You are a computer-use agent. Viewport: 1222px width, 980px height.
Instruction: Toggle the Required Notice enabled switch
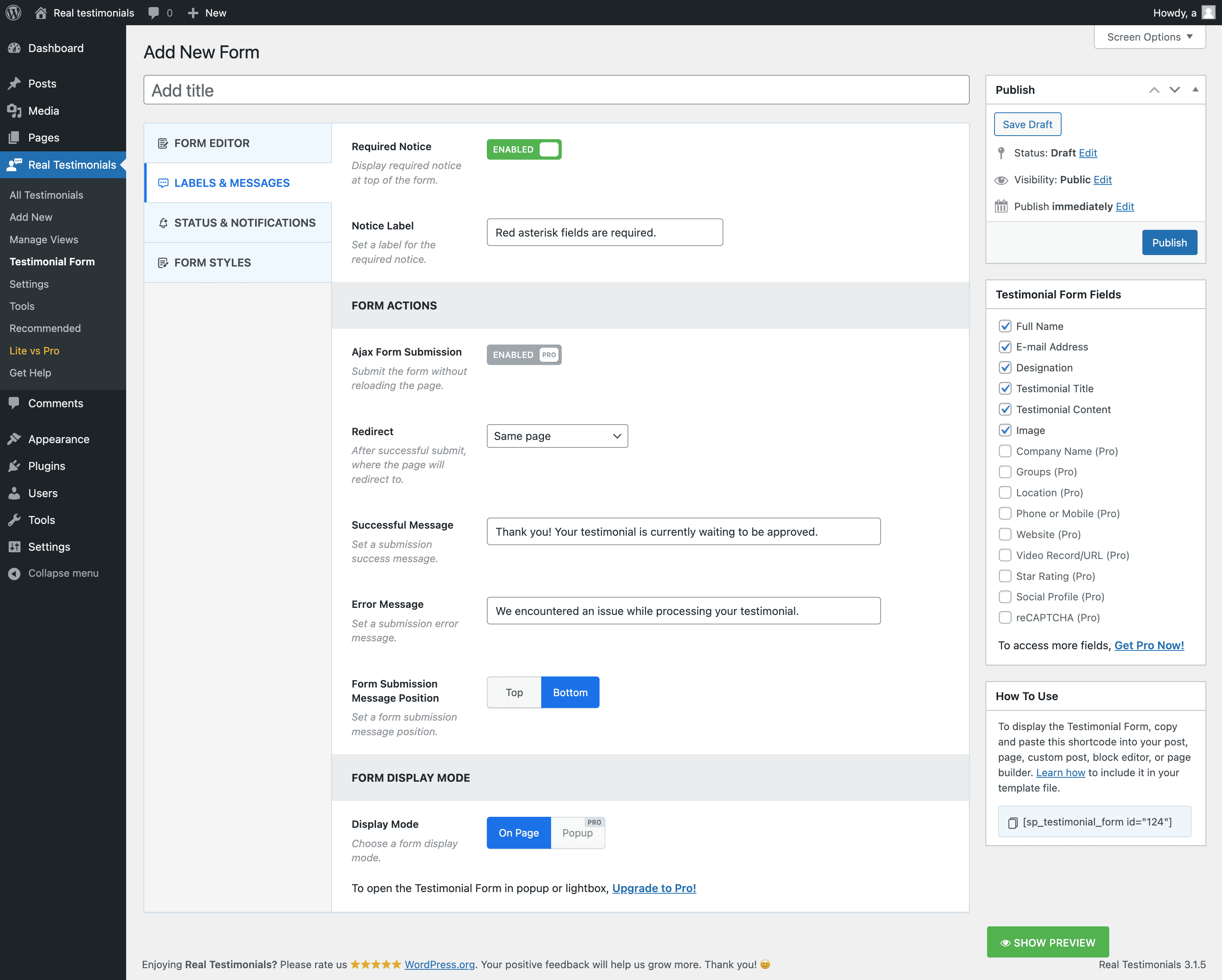[524, 149]
